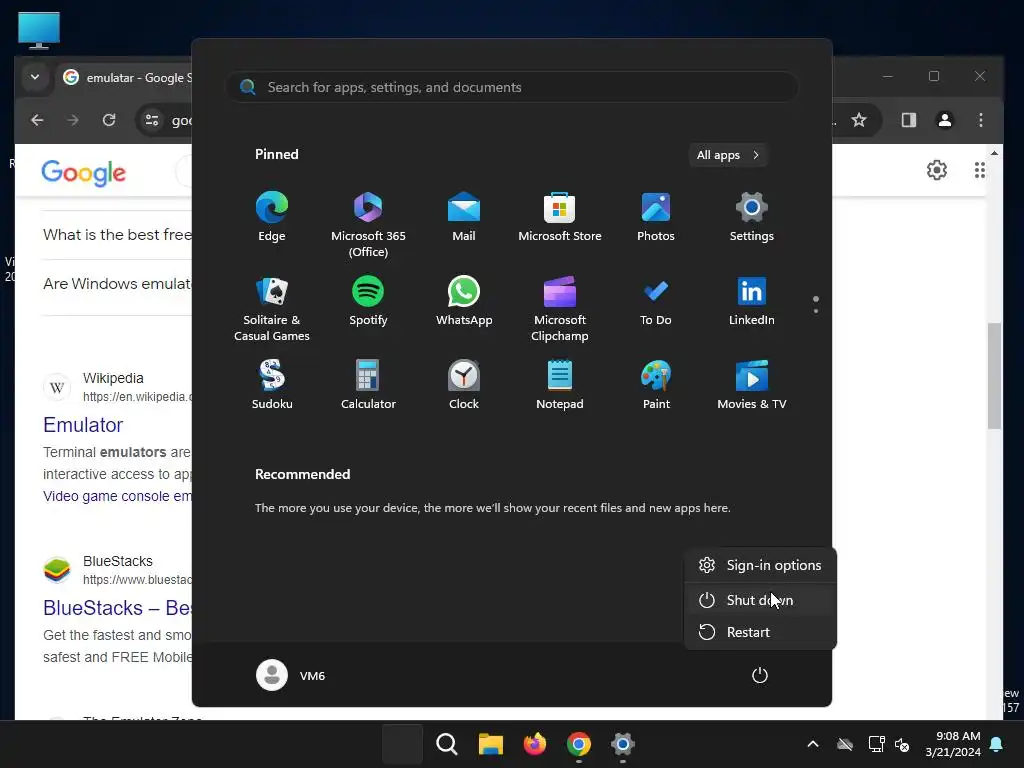Open Settings from pinned apps

click(x=752, y=217)
